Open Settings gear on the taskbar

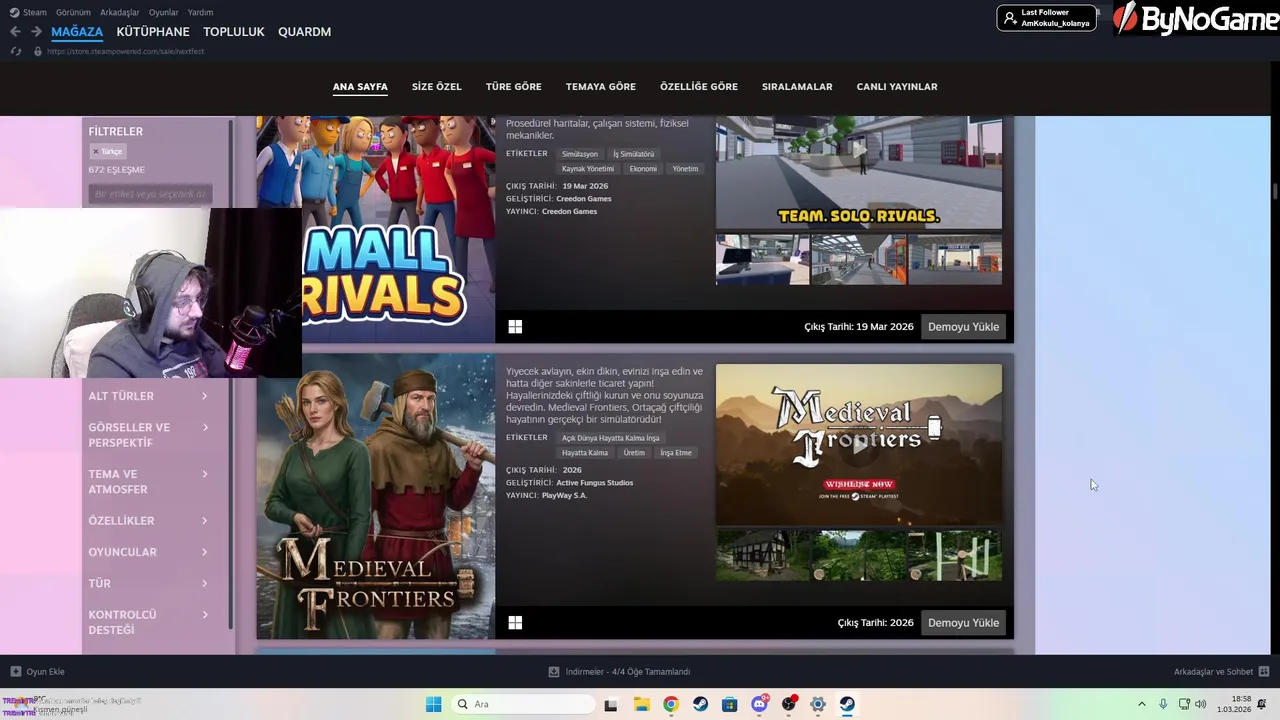tap(818, 704)
